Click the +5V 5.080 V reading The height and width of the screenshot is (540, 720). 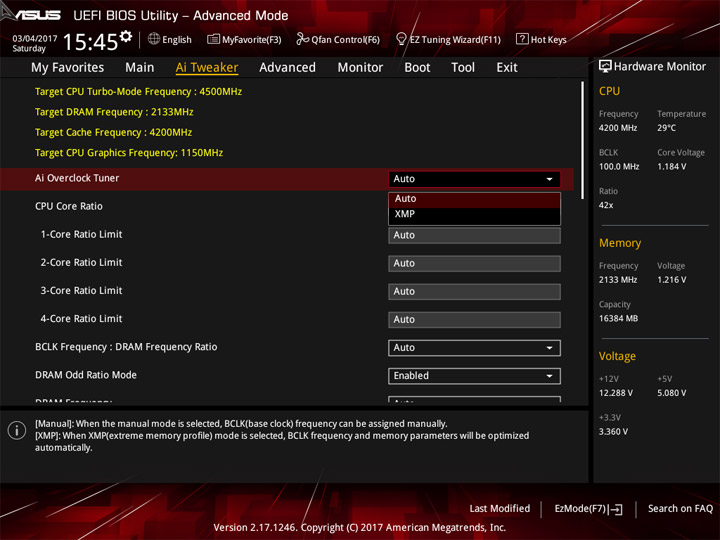[672, 393]
